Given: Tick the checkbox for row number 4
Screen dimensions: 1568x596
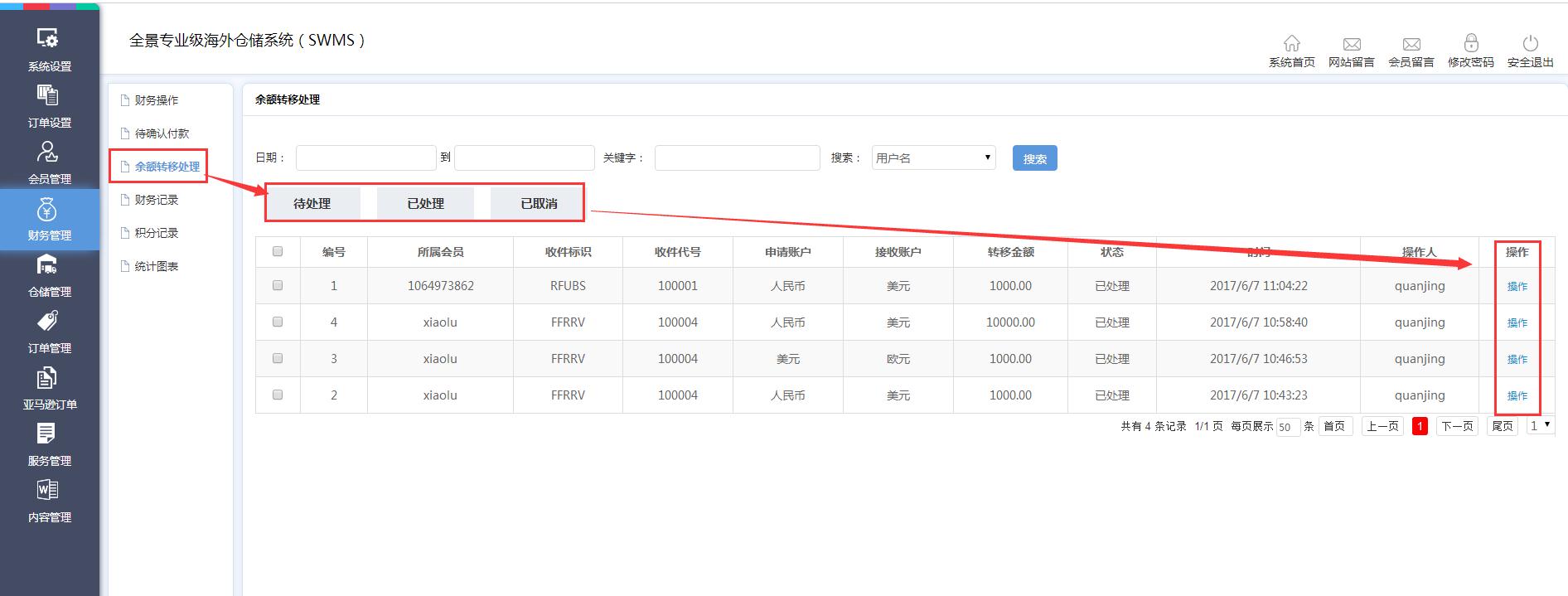Looking at the screenshot, I should pyautogui.click(x=278, y=322).
